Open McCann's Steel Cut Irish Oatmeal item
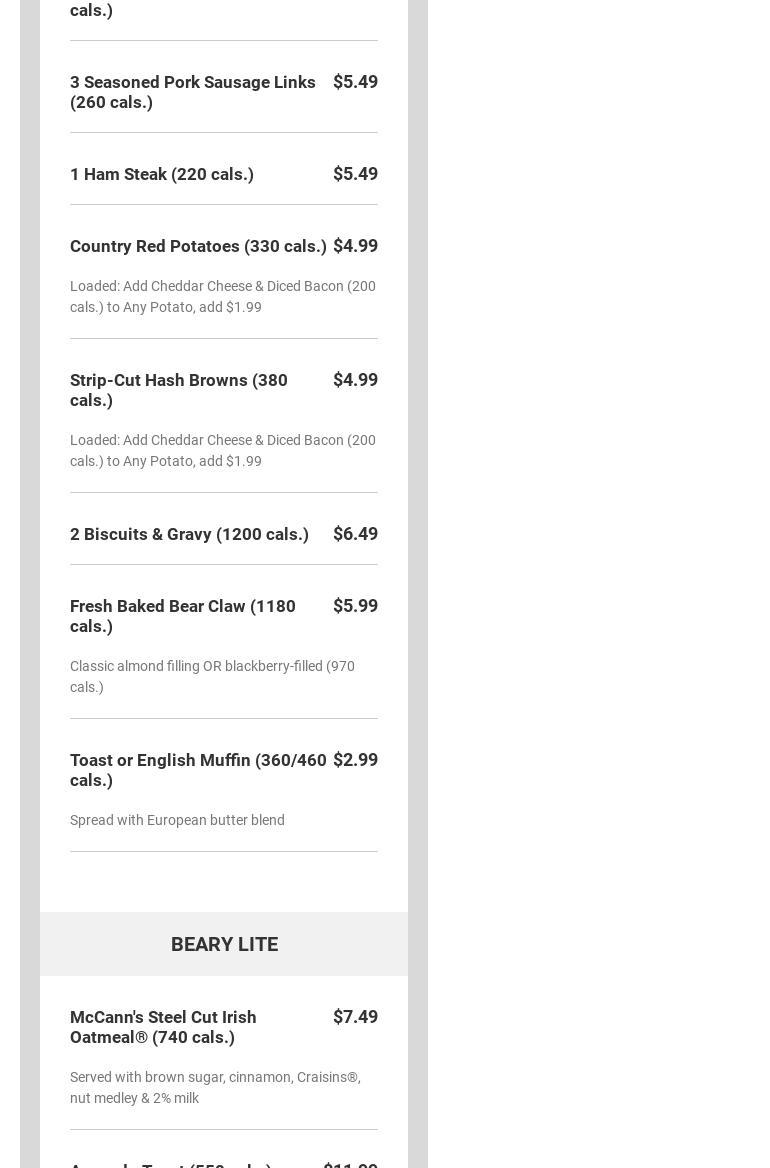Viewport: 770px width, 1168px height. [x=163, y=1027]
